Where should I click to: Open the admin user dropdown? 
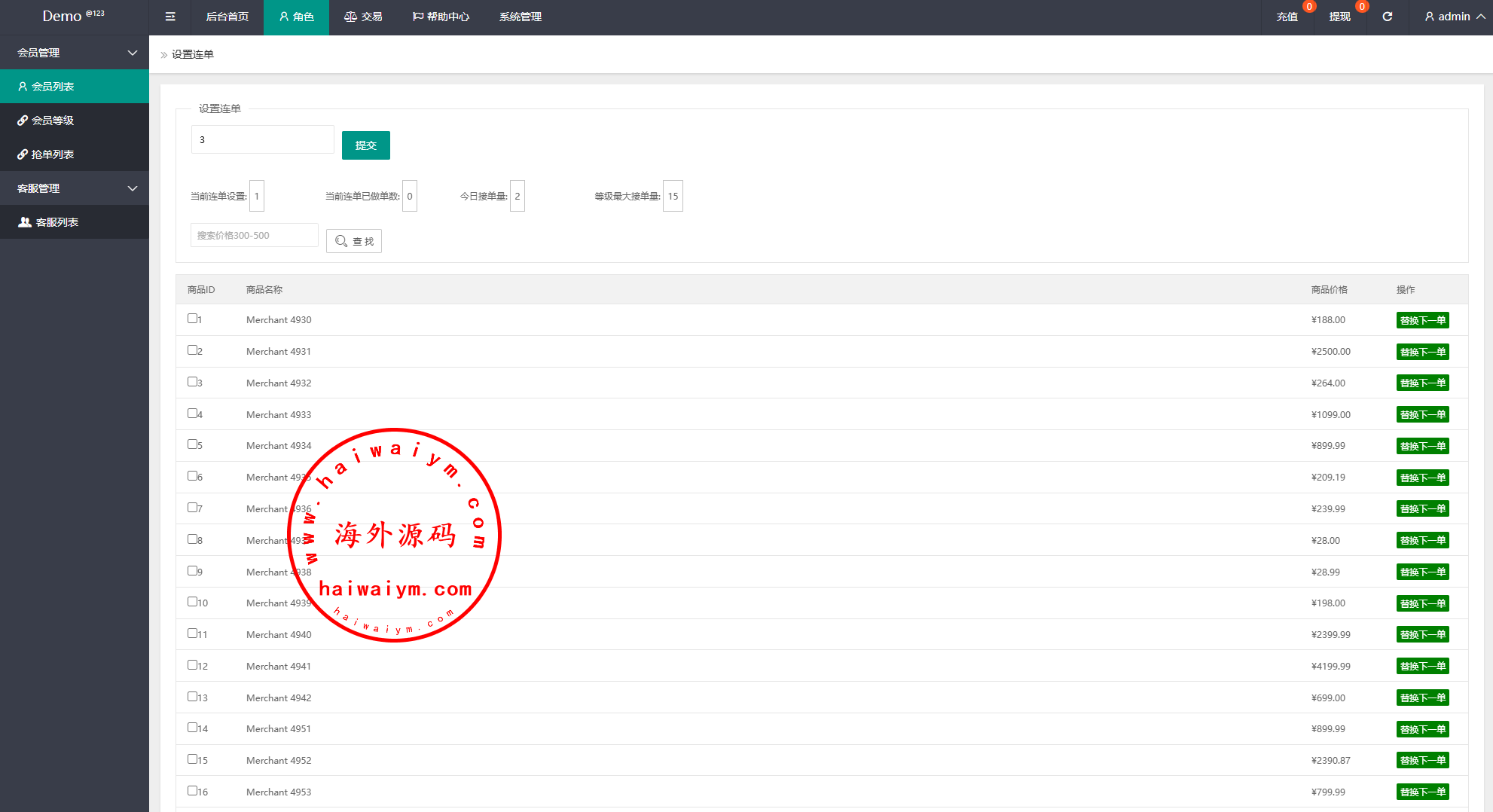coord(1455,17)
